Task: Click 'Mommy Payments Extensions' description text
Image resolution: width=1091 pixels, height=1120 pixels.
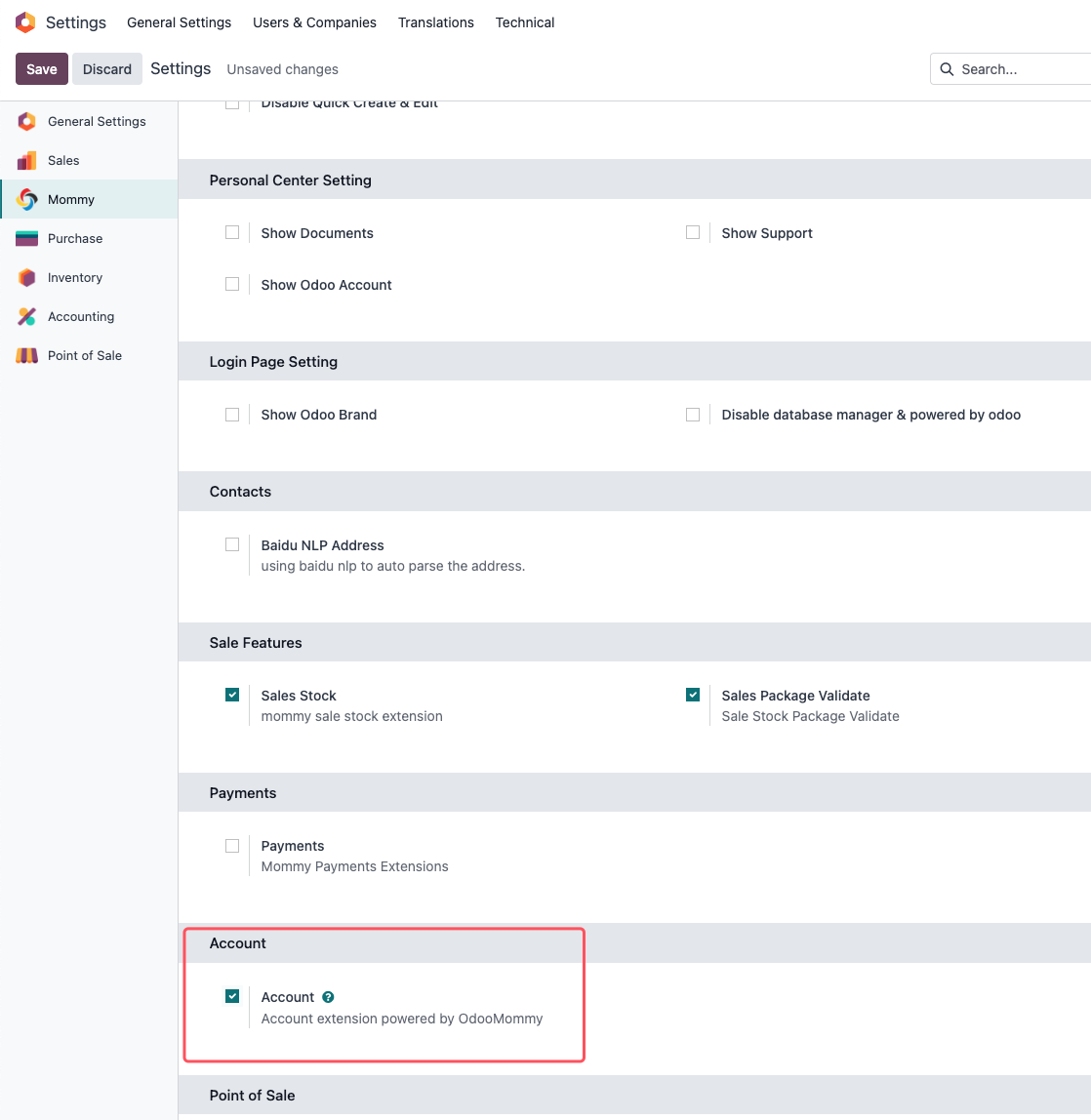Action: pyautogui.click(x=354, y=866)
